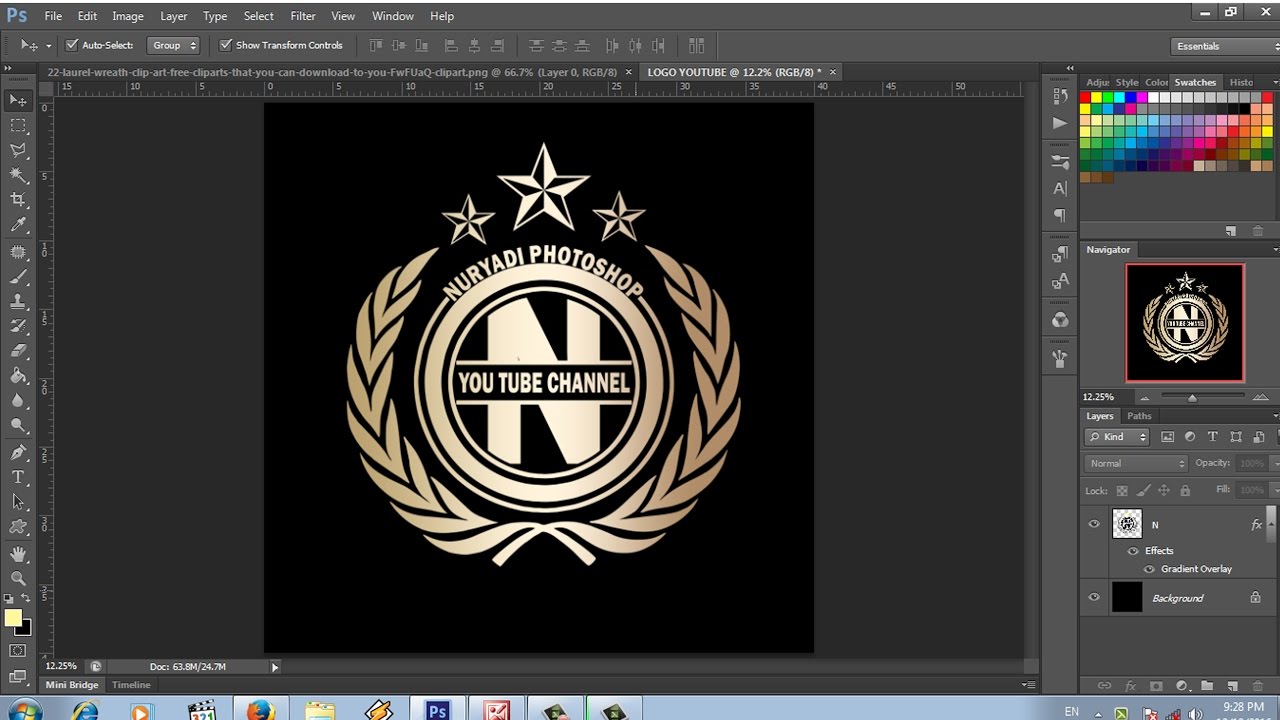The height and width of the screenshot is (720, 1280).
Task: Click the Navigator zoom slider
Action: coord(1192,397)
